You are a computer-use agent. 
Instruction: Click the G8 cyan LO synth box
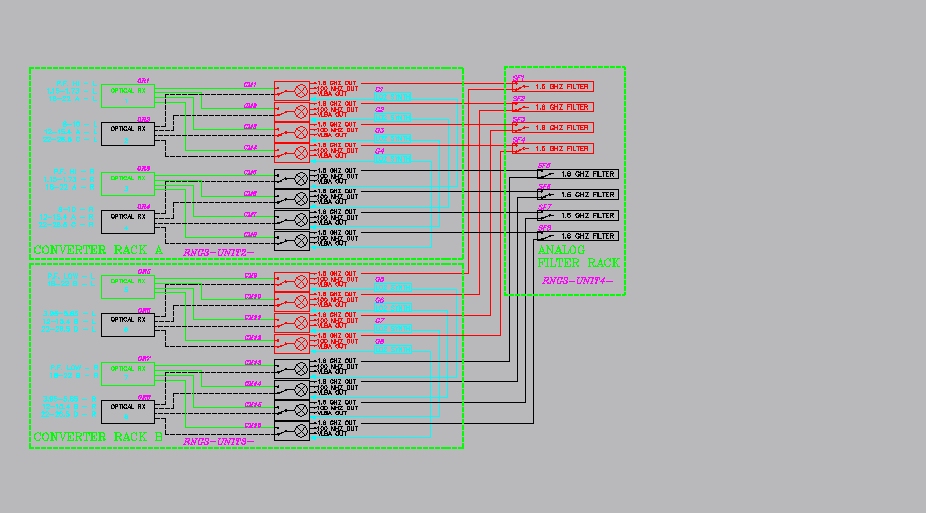pyautogui.click(x=393, y=349)
